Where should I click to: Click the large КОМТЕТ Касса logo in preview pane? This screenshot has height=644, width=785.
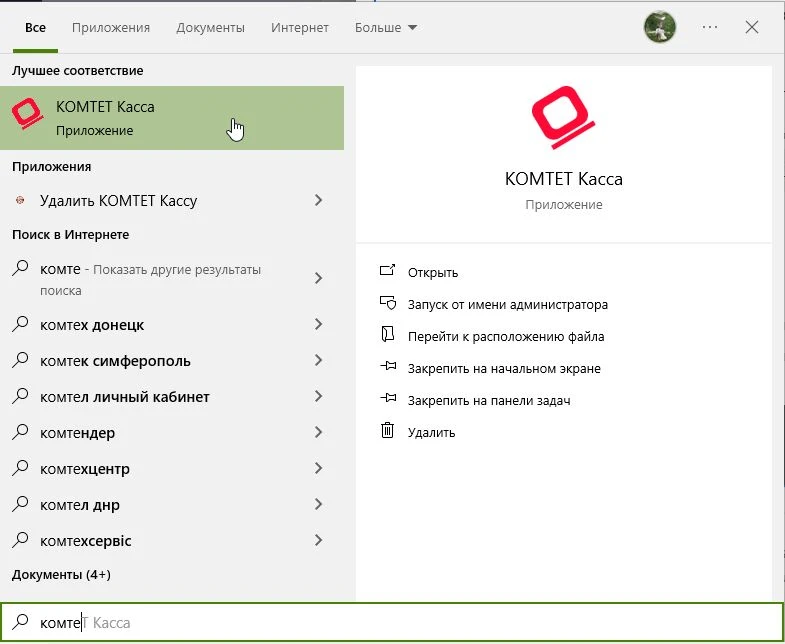pos(563,118)
